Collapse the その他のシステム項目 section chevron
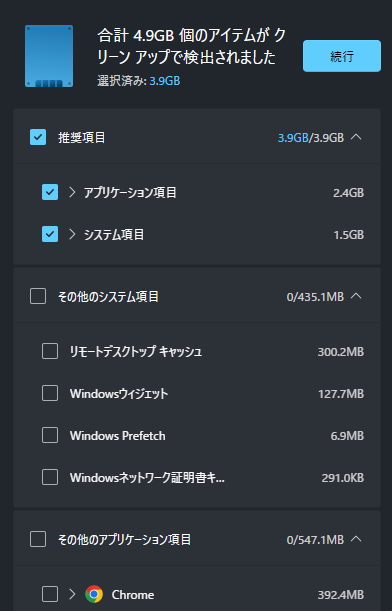The width and height of the screenshot is (392, 611). 356,296
